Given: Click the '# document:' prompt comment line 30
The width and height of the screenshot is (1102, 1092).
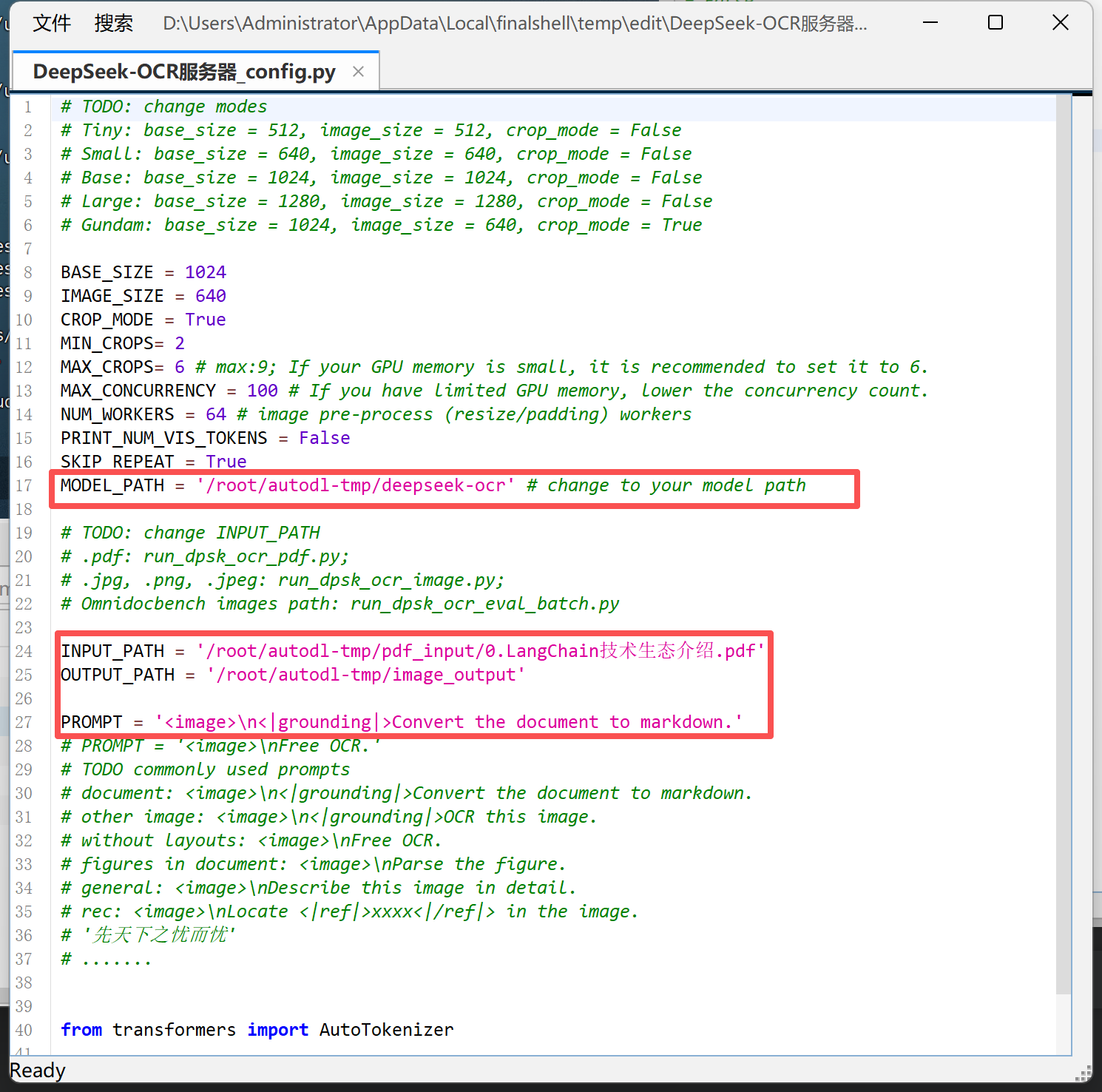Looking at the screenshot, I should 407,793.
